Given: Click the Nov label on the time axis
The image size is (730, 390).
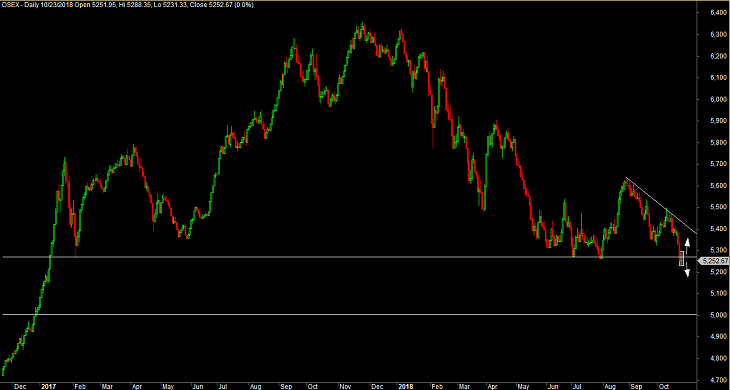Looking at the screenshot, I should [345, 386].
